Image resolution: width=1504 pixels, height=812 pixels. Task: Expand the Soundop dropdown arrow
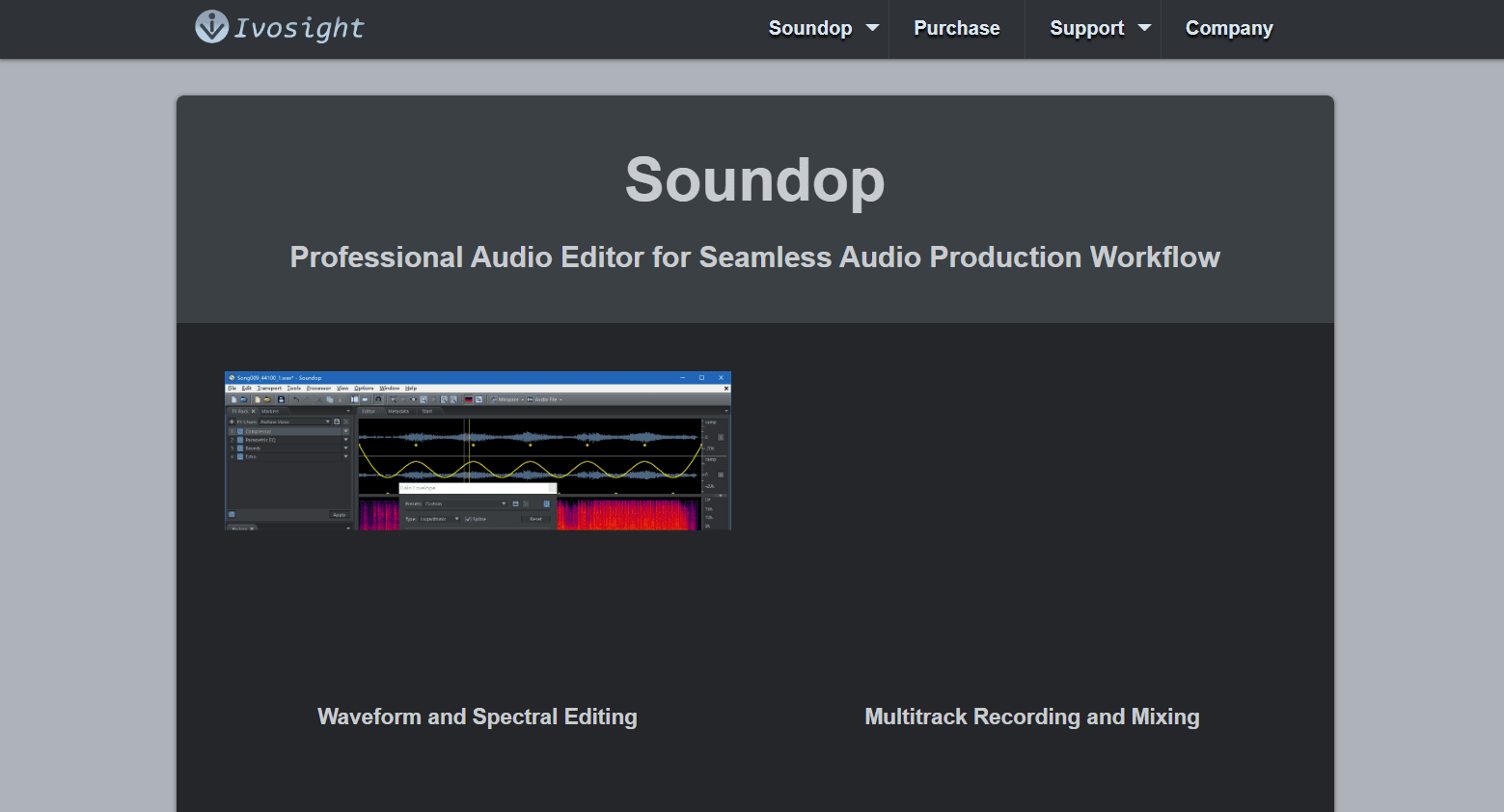tap(872, 28)
